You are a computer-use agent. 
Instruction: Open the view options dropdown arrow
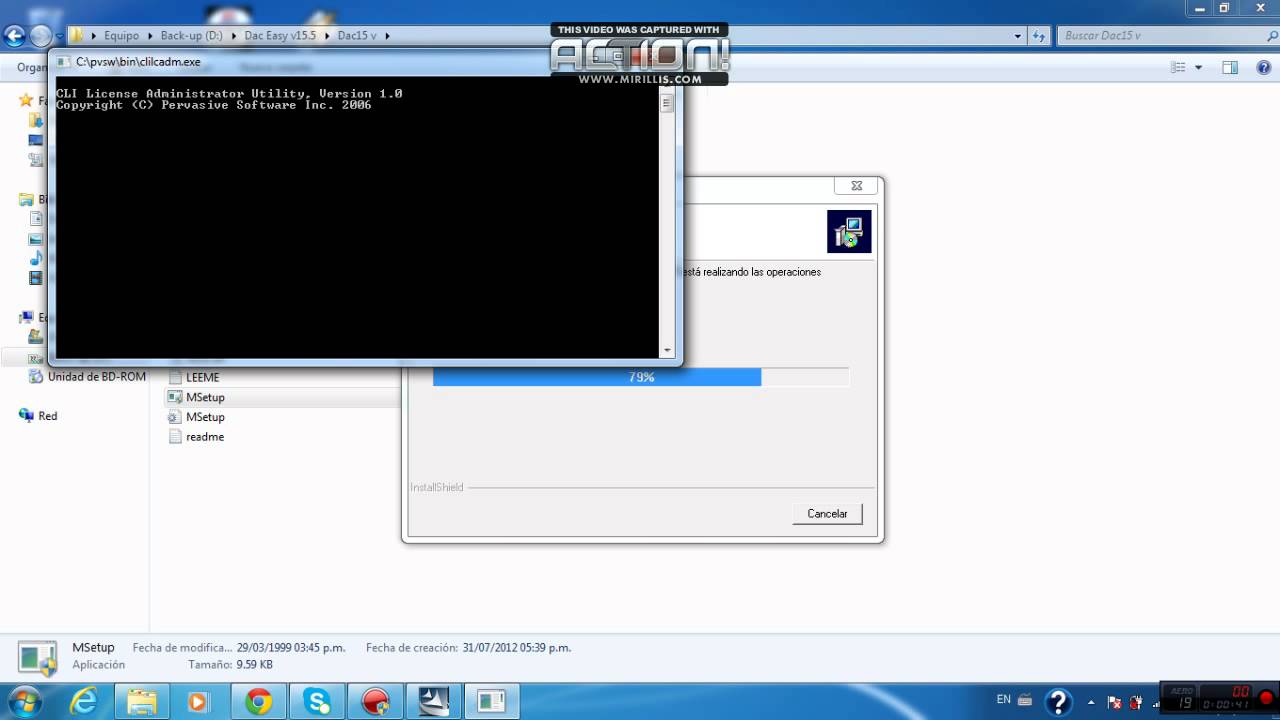(1199, 68)
